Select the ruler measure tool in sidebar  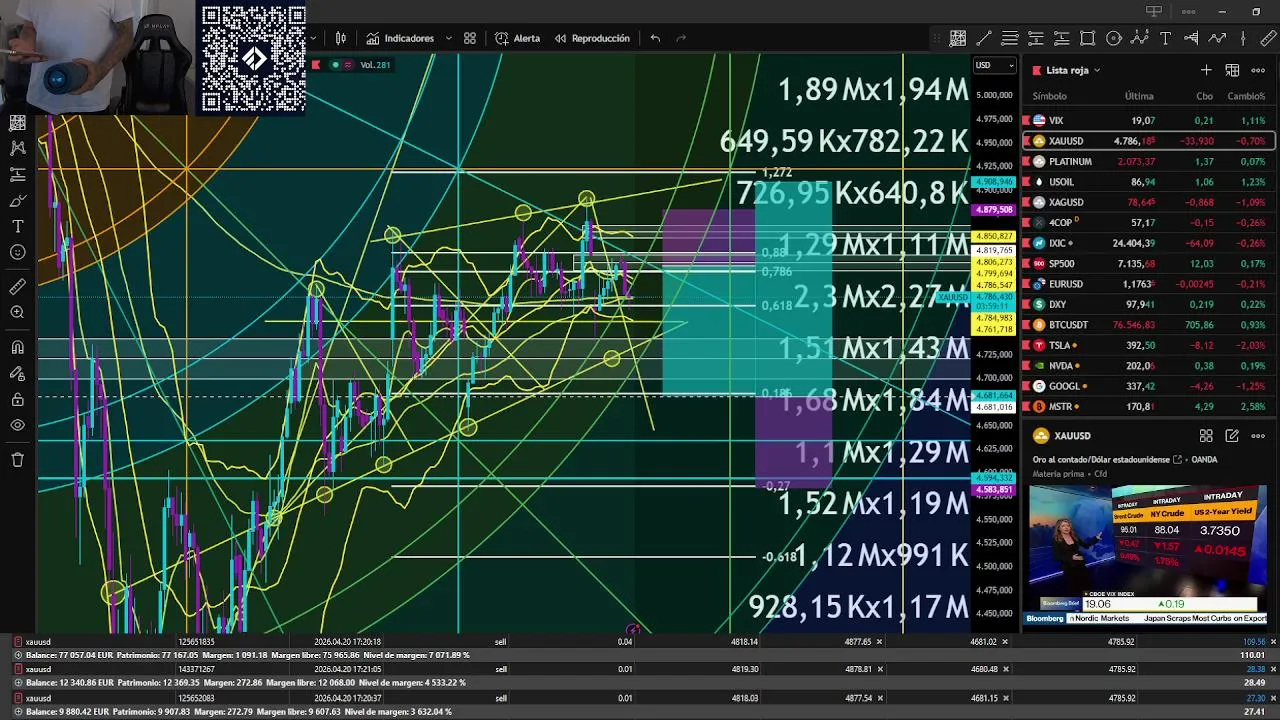pos(17,287)
